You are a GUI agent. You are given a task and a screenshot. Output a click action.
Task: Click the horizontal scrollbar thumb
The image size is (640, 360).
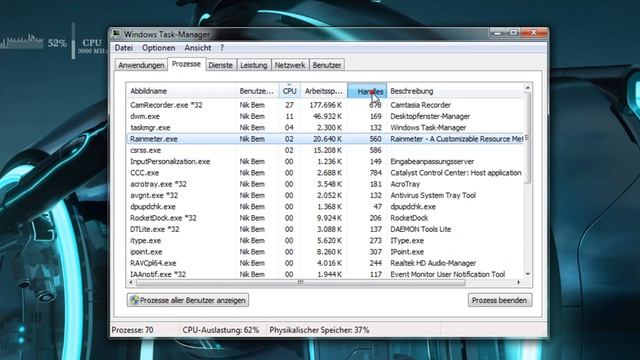click(300, 282)
